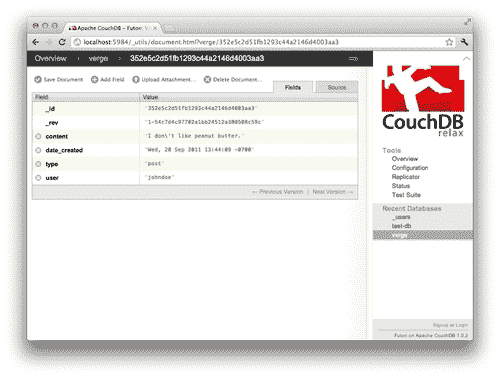Switch to the Fields tab
Screen dimensions: 500x378
tap(293, 87)
